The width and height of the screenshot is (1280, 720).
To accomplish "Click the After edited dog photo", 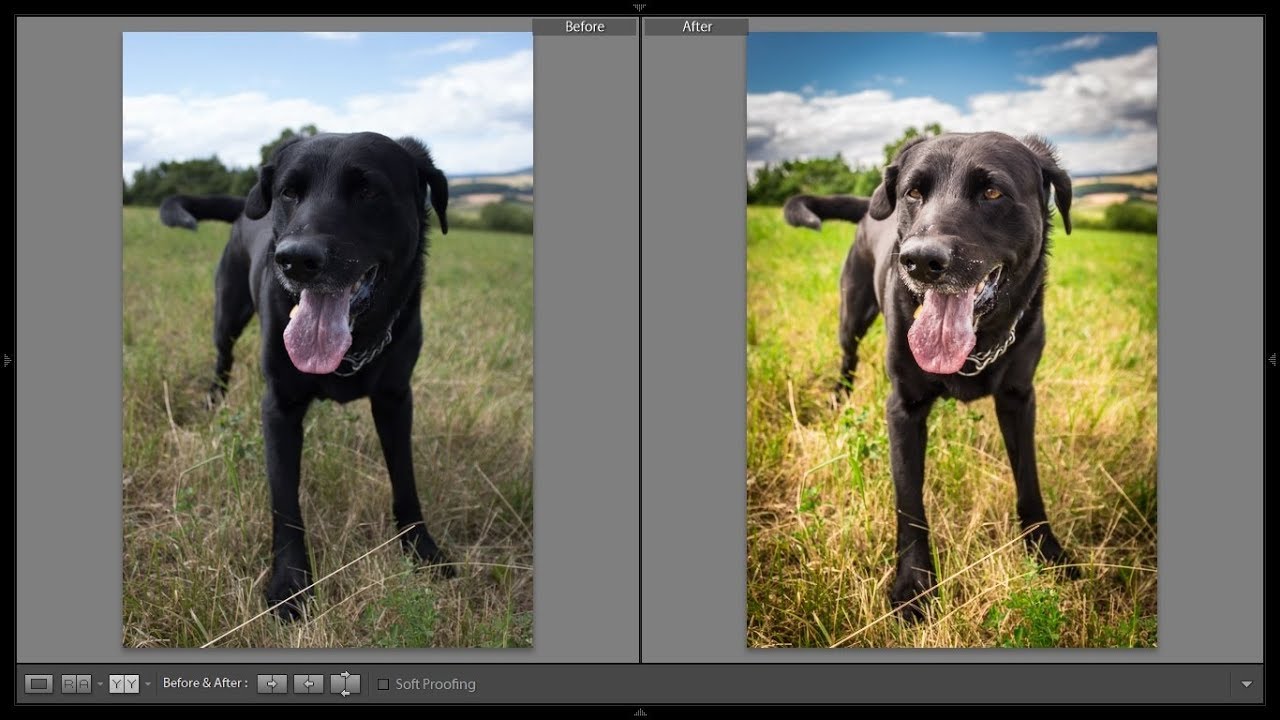I will (952, 340).
